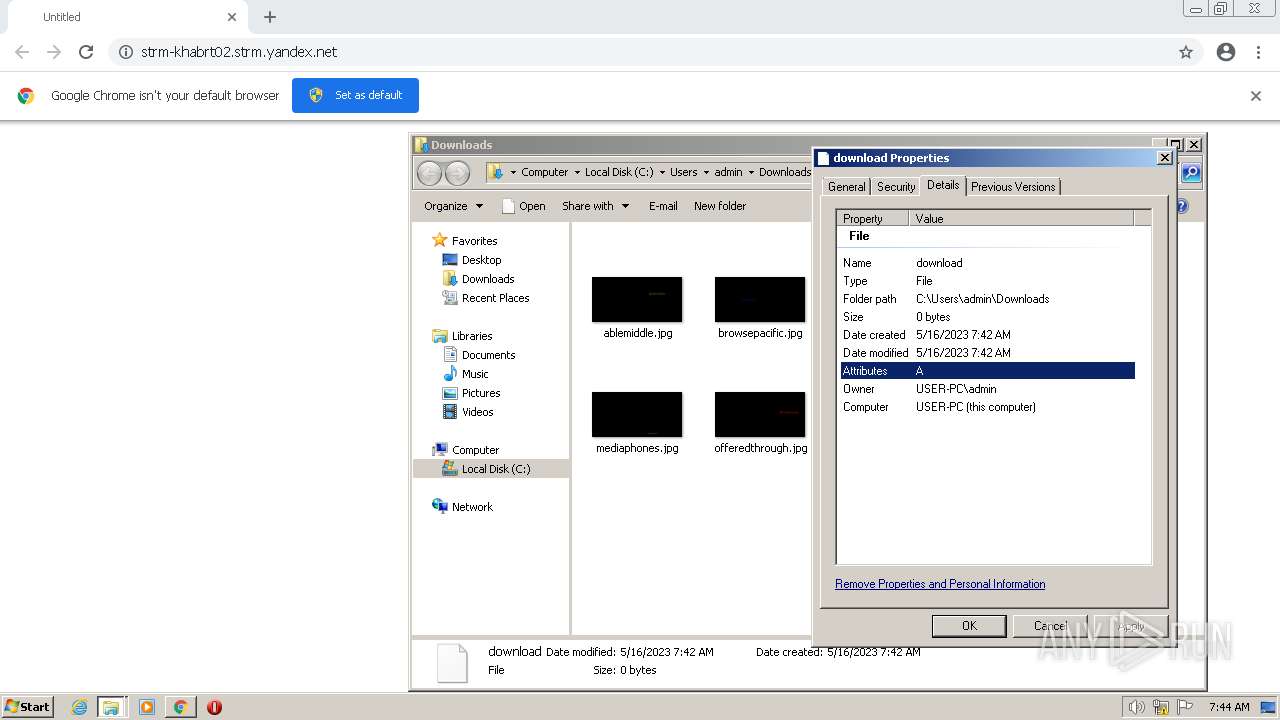Open a new Chrome tab
The width and height of the screenshot is (1280, 720).
270,17
